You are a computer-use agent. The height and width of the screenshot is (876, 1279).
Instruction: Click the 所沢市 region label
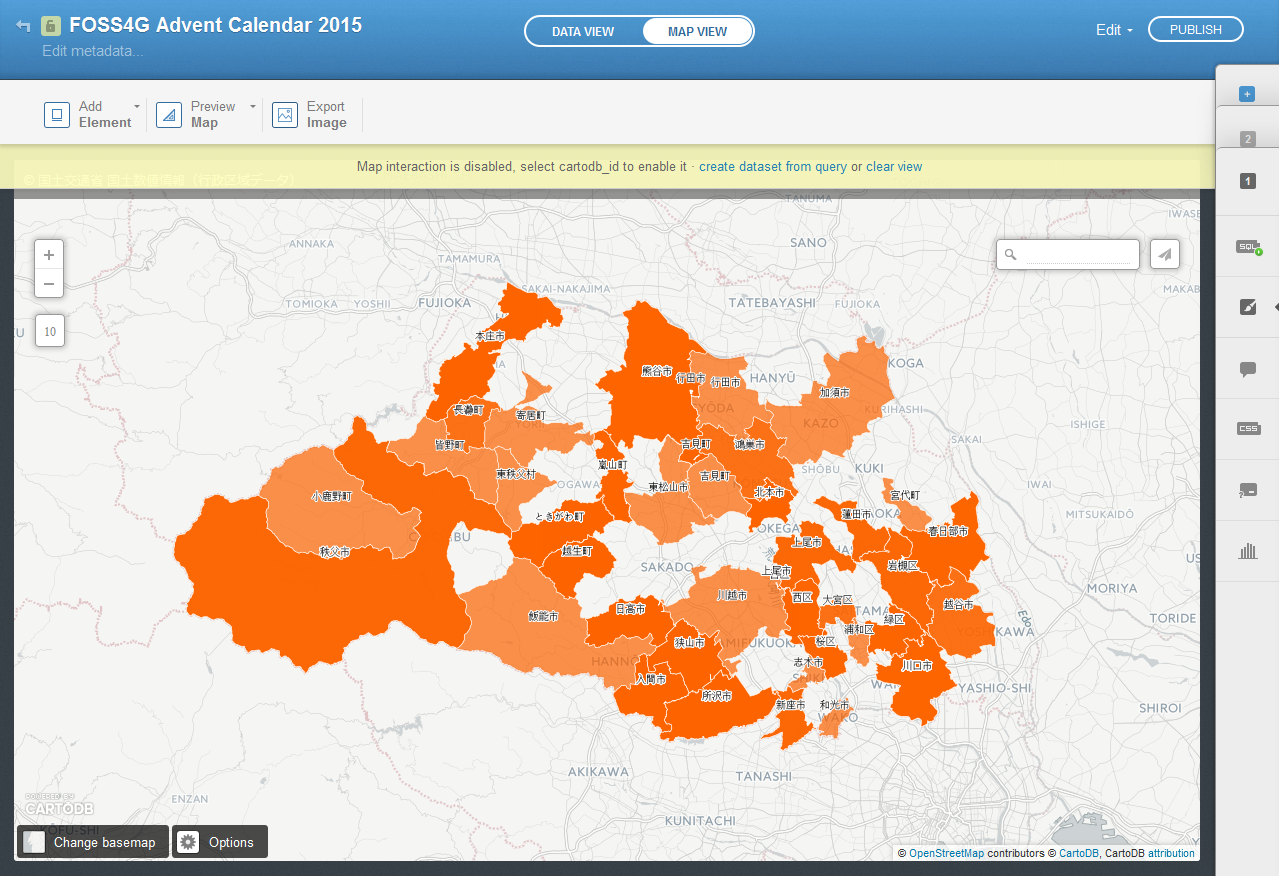tap(717, 694)
